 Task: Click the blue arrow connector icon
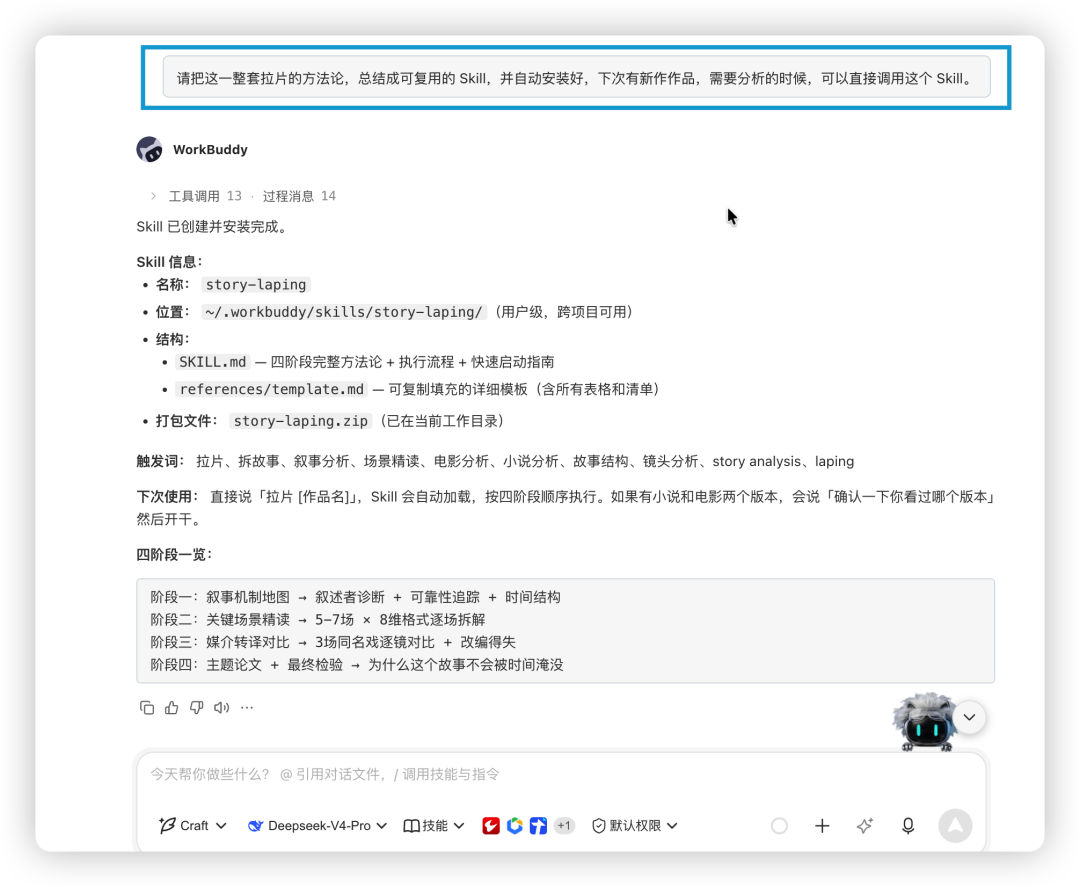pos(538,825)
